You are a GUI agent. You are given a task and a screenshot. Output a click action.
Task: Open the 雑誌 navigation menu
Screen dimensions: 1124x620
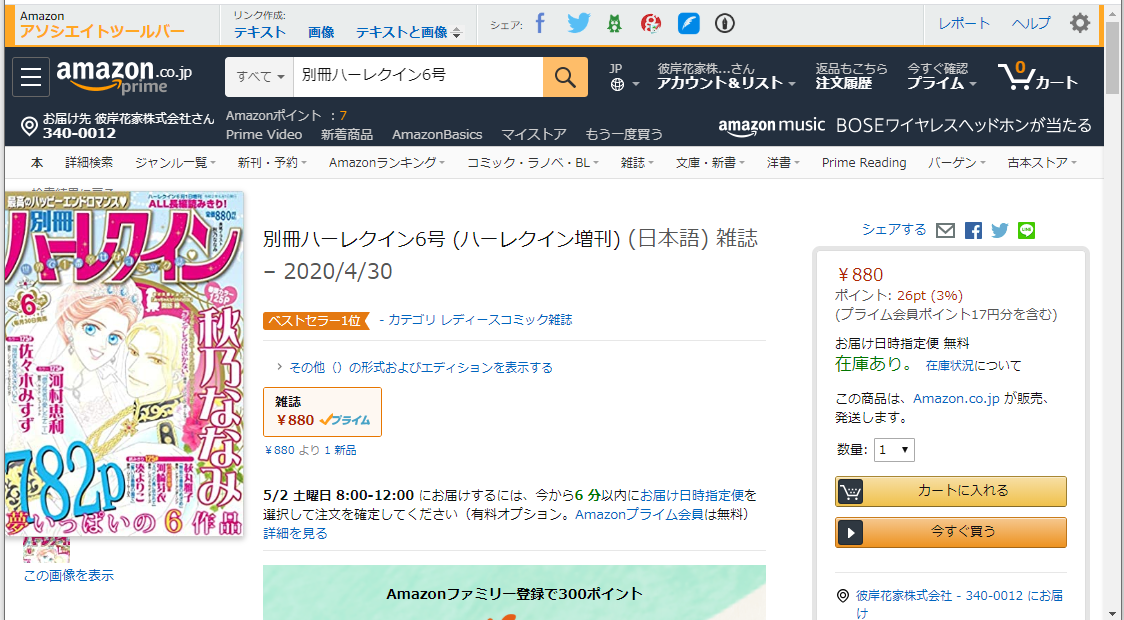tap(637, 163)
